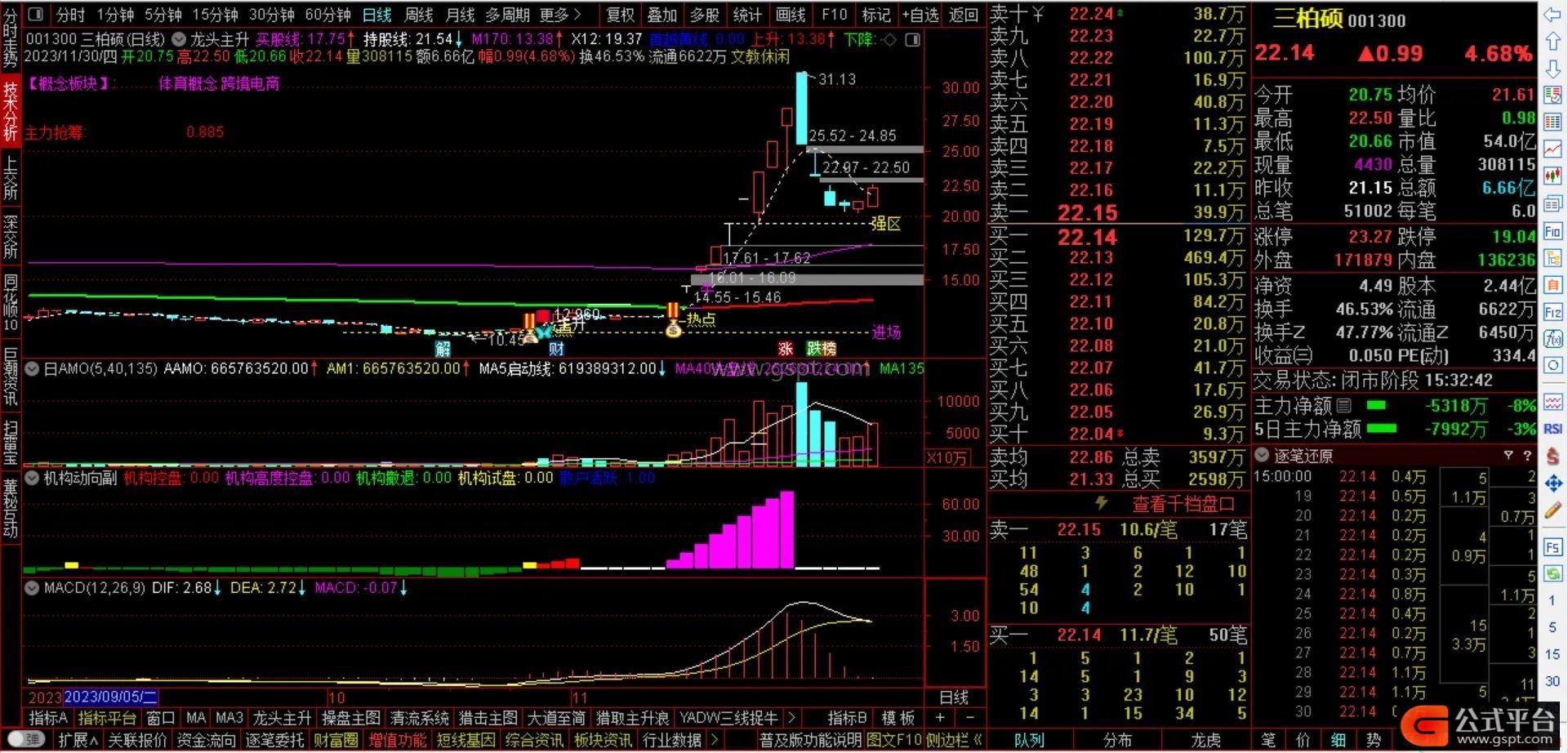This screenshot has width=1568, height=753.
Task: Click the F12 icon in right sidebar
Action: (1552, 312)
